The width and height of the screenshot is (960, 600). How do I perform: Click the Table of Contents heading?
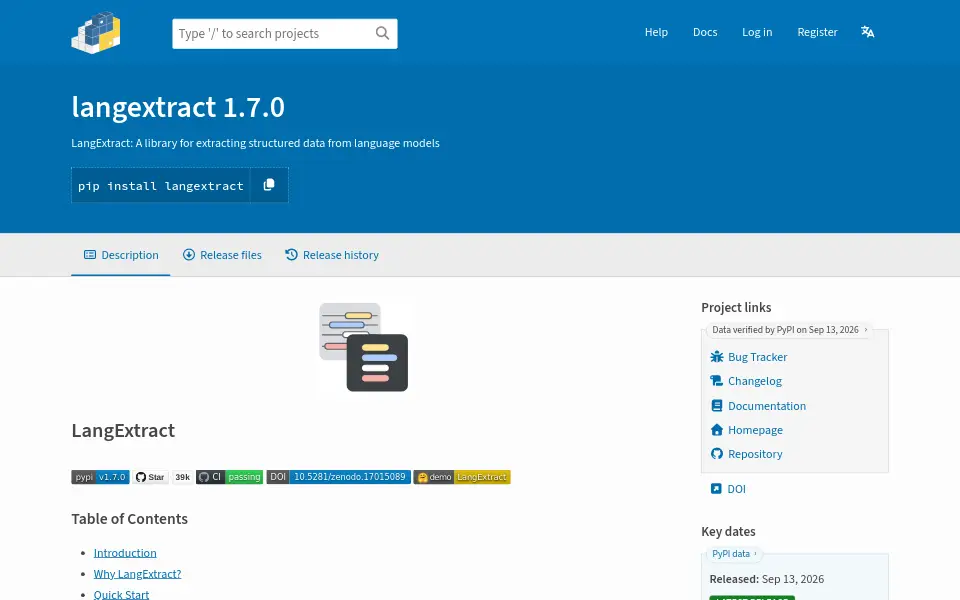pyautogui.click(x=130, y=519)
